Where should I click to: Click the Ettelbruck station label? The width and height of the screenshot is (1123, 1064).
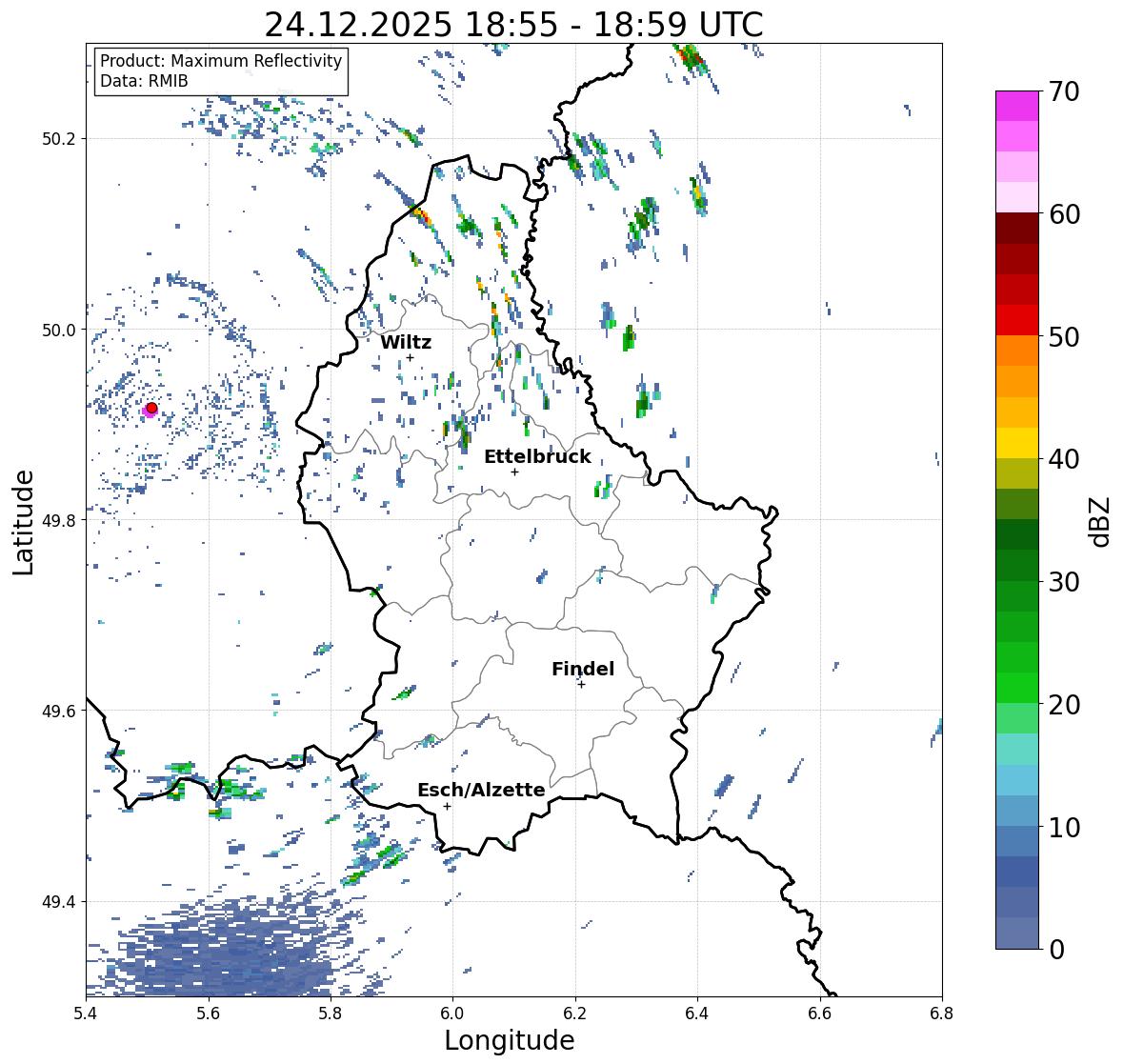coord(537,457)
